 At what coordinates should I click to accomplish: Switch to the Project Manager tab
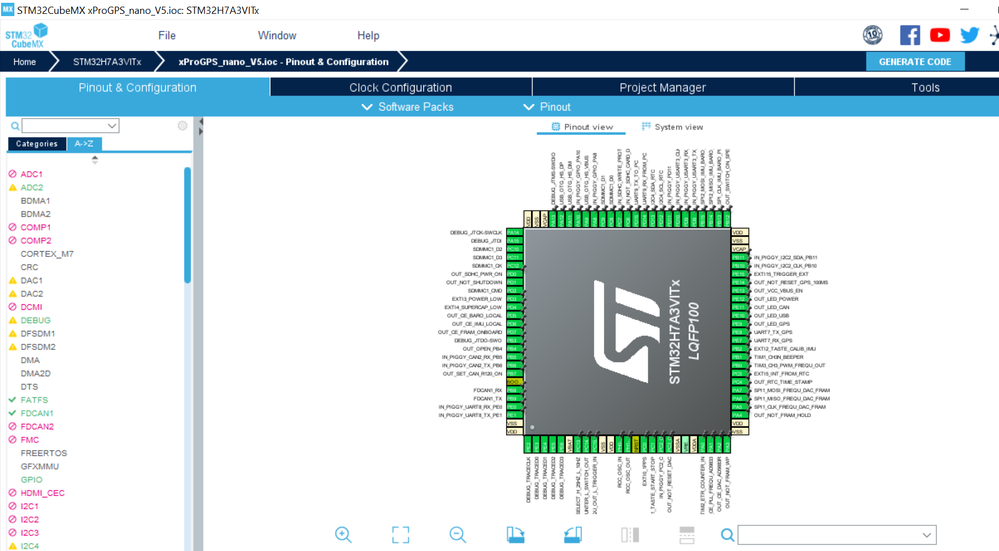point(663,87)
